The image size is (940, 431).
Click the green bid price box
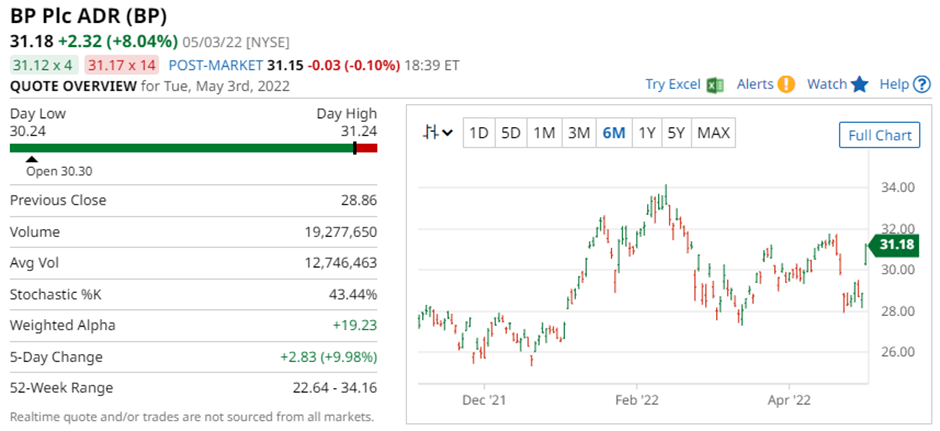tap(42, 65)
